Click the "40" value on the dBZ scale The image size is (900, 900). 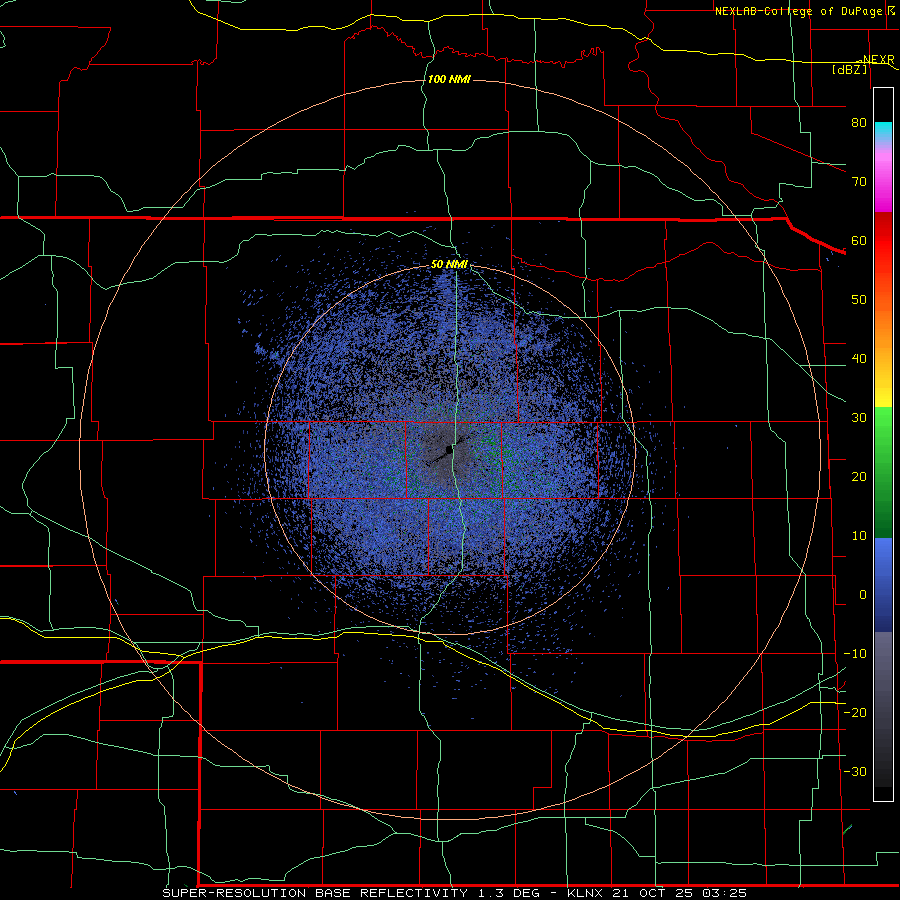click(859, 359)
